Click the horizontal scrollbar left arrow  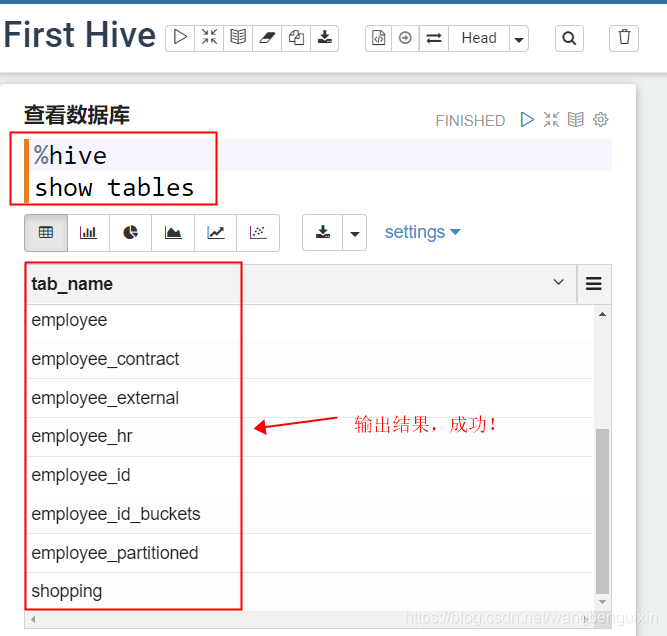pyautogui.click(x=33, y=619)
